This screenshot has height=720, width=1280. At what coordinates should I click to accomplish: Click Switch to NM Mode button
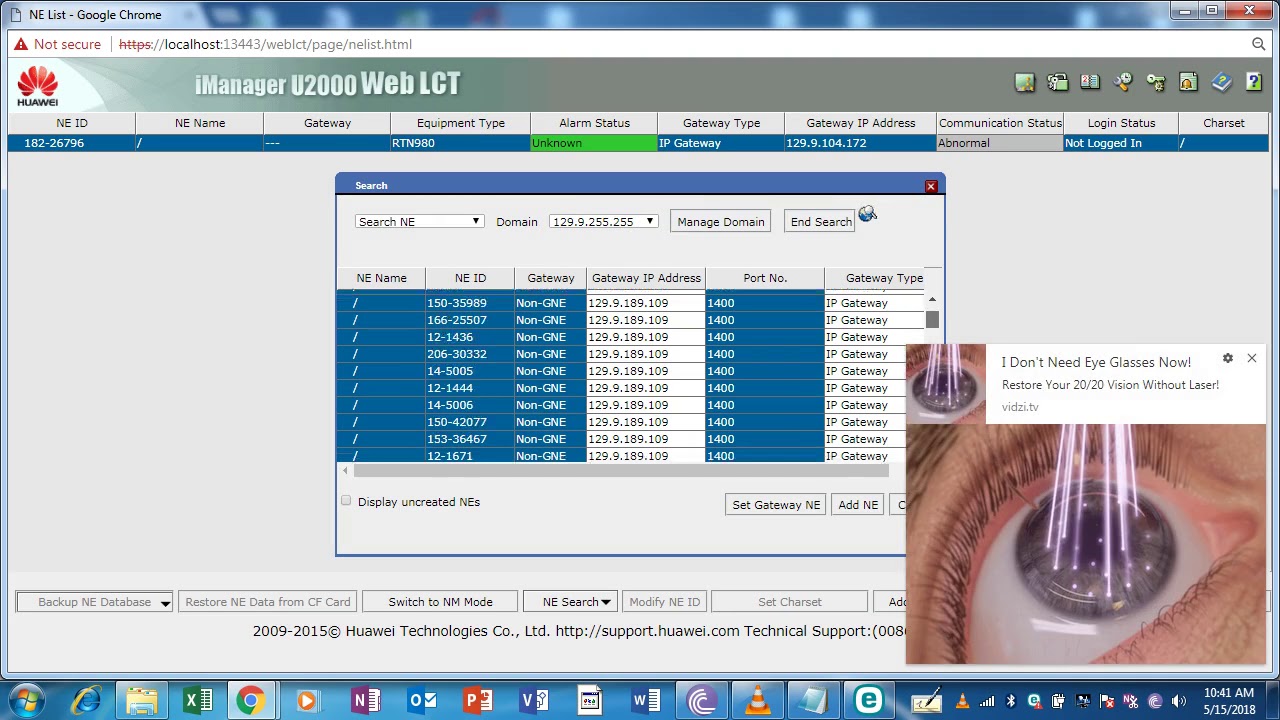point(440,602)
